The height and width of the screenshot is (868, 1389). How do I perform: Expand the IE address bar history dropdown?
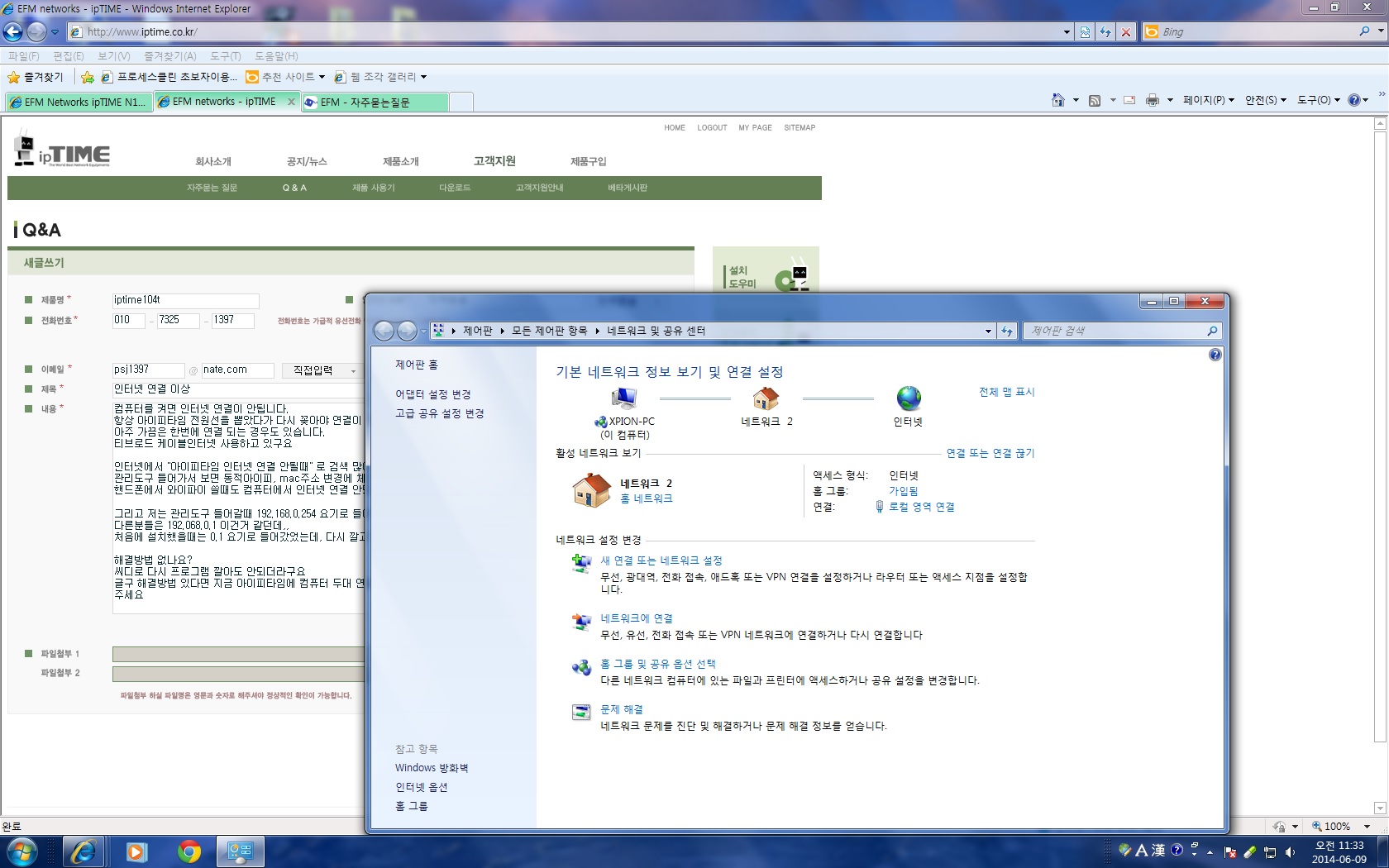pos(1067,32)
